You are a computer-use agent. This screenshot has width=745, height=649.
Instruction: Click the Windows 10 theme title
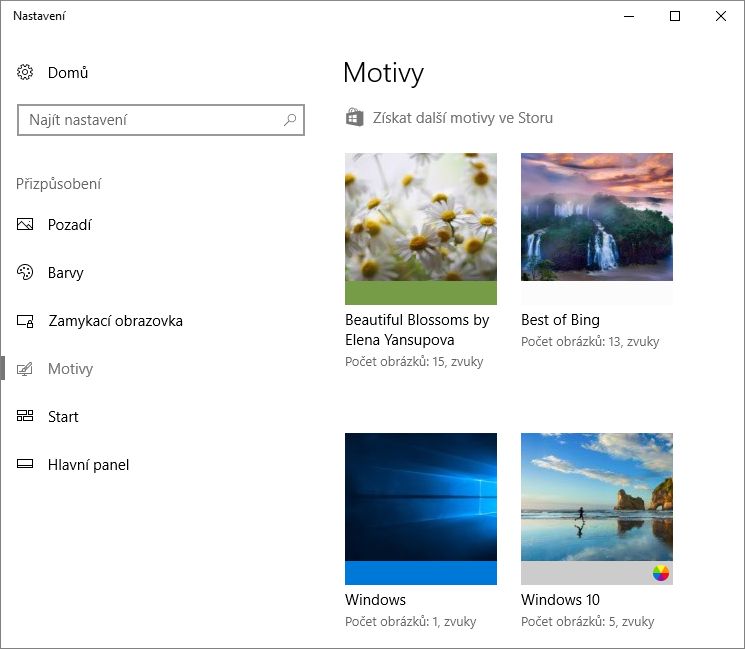click(x=560, y=600)
